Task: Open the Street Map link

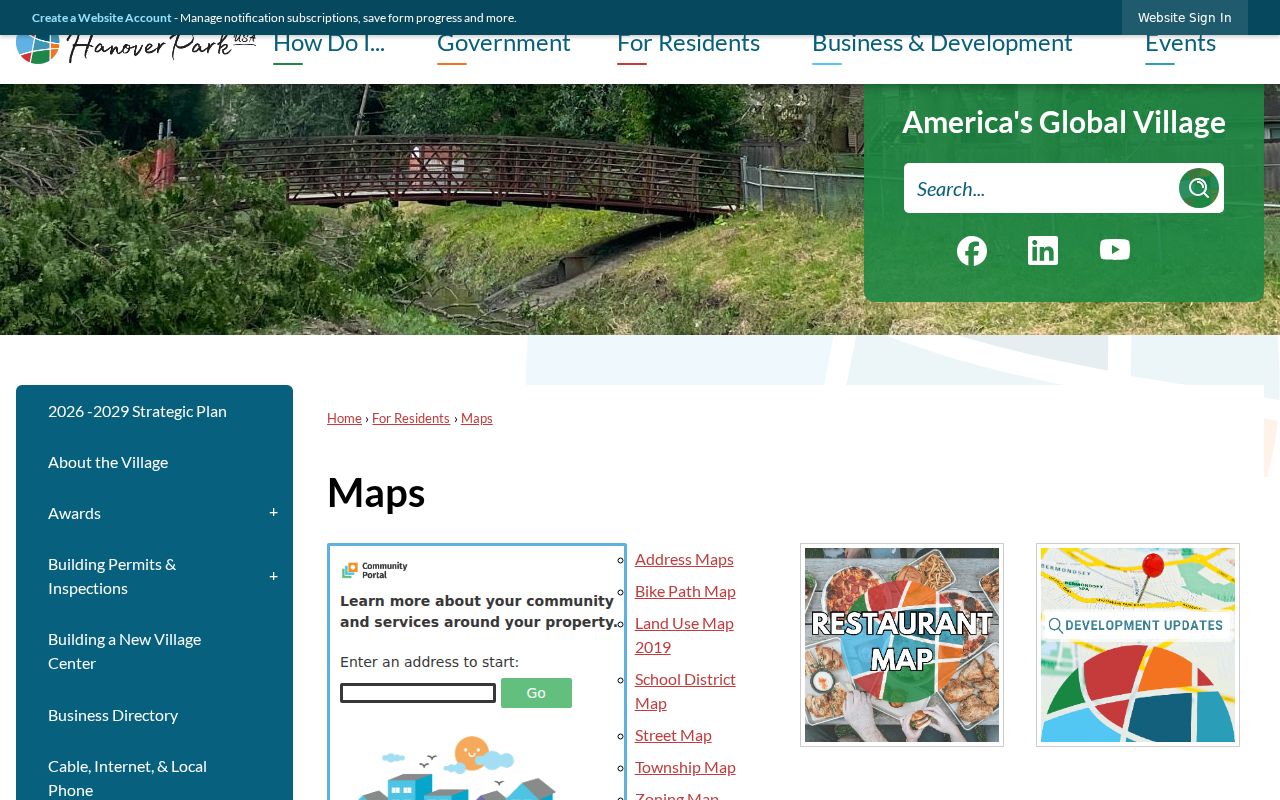Action: pos(673,735)
